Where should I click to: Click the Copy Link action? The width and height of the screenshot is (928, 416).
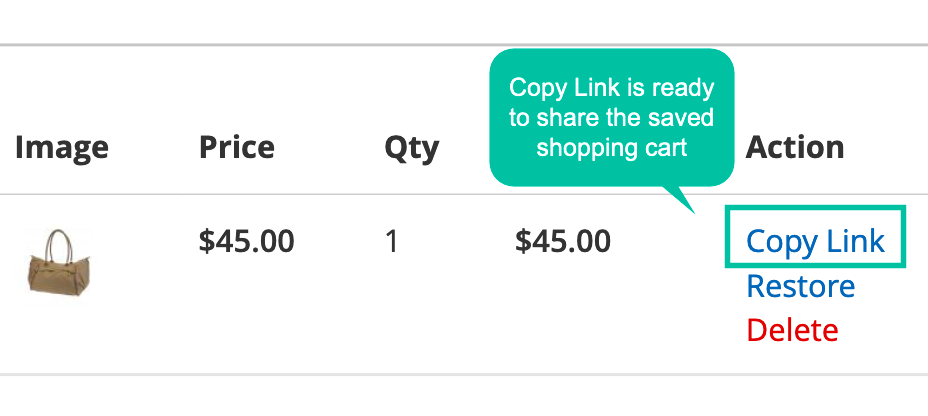(x=815, y=241)
